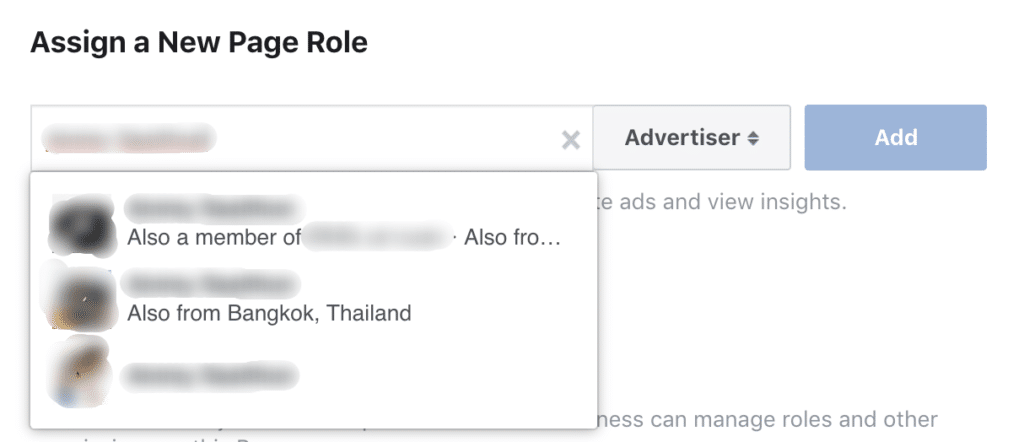Click the "Also from Bangkok, Thailand" subtitle
The width and height of the screenshot is (1024, 442).
pyautogui.click(x=269, y=313)
